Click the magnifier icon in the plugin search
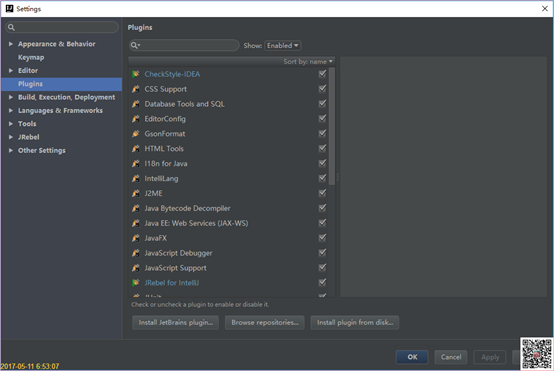Viewport: 554px width, 371px height. coord(135,45)
